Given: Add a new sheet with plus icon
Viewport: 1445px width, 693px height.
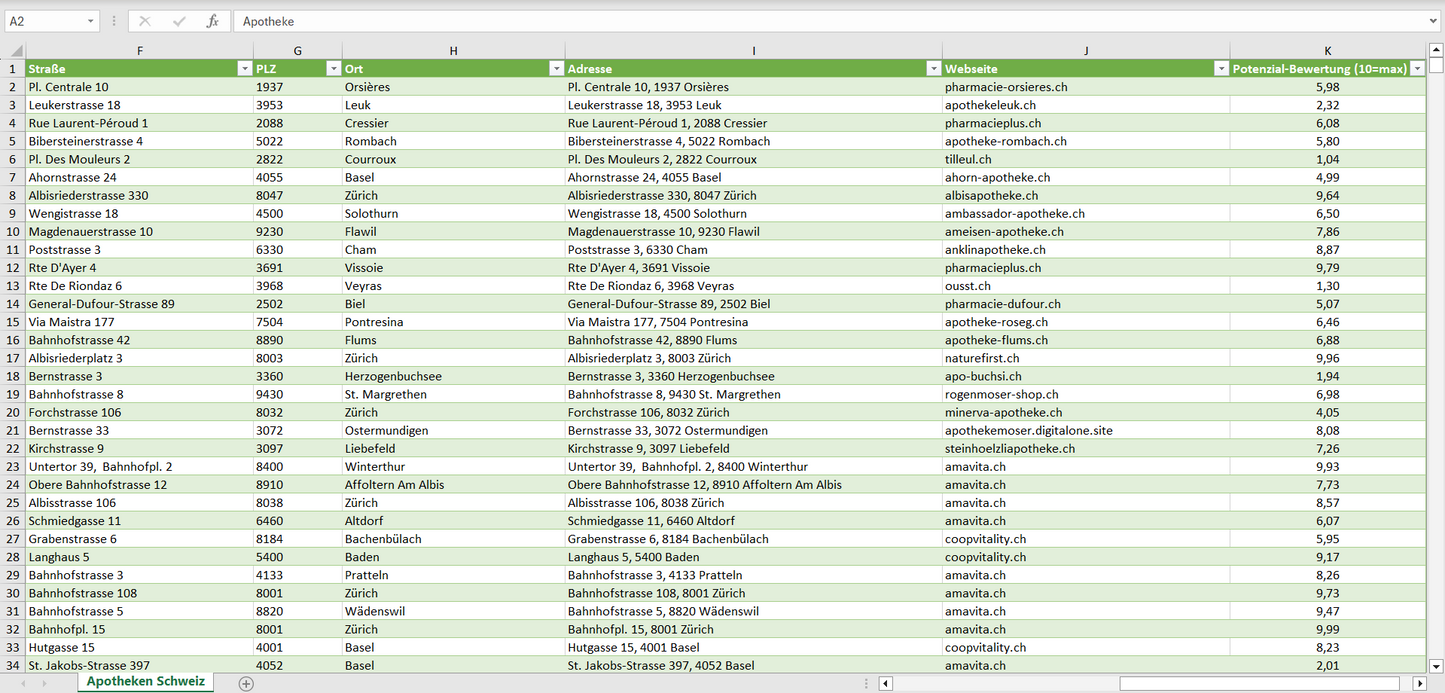Looking at the screenshot, I should (x=246, y=683).
